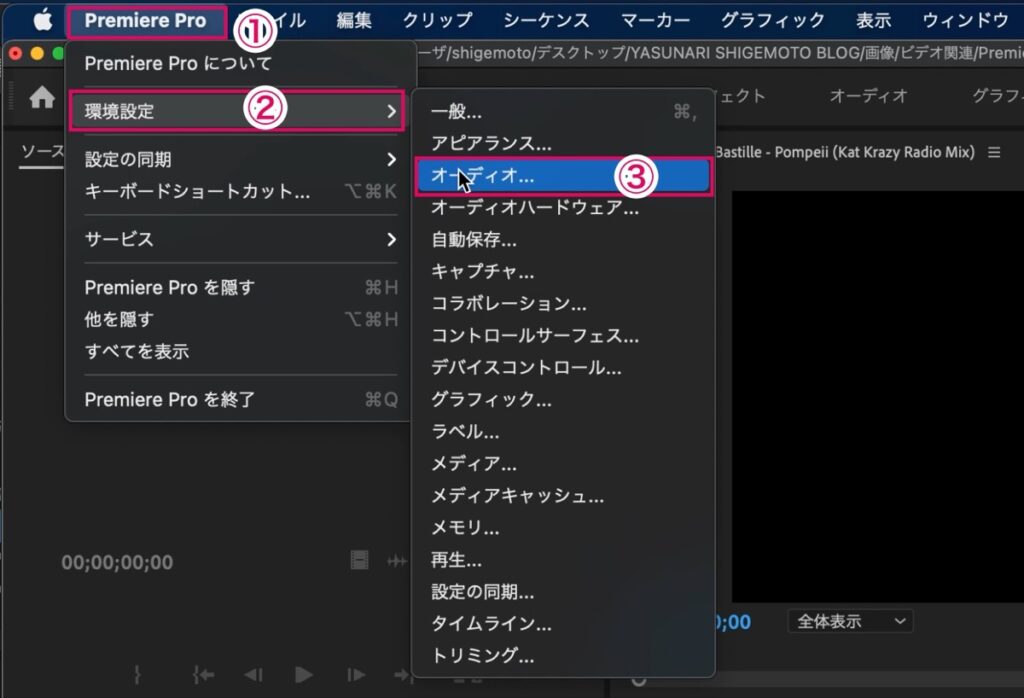This screenshot has height=698, width=1024.
Task: Select the ソース panel tab
Action: [42, 152]
